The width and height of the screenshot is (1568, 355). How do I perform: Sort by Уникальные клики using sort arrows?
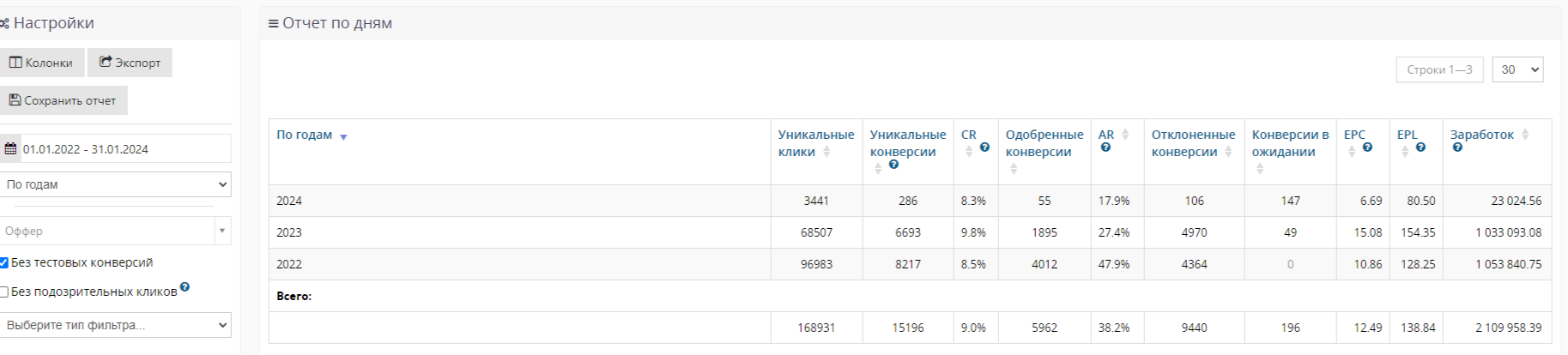[826, 152]
